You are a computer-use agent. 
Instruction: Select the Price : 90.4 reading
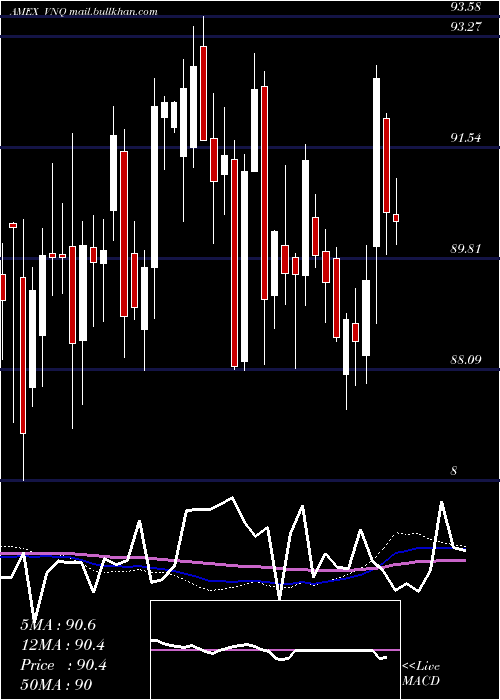coord(63,665)
